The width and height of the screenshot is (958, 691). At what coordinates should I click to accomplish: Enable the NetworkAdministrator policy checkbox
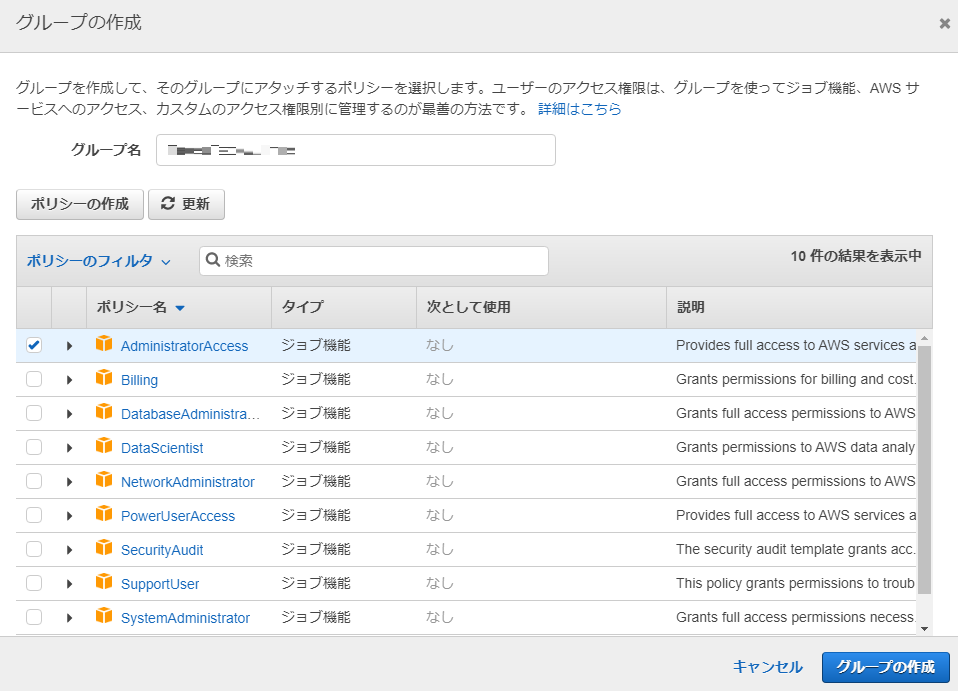34,481
